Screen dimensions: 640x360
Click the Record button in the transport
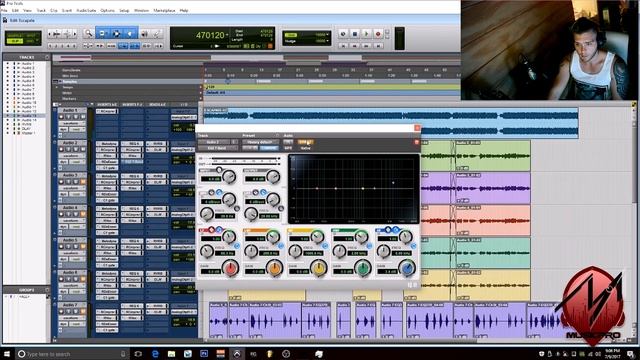378,34
